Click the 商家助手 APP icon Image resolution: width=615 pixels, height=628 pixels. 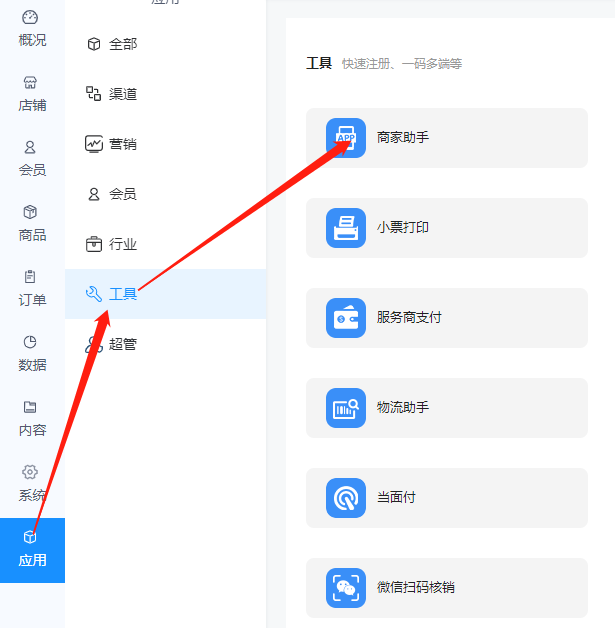pyautogui.click(x=346, y=138)
